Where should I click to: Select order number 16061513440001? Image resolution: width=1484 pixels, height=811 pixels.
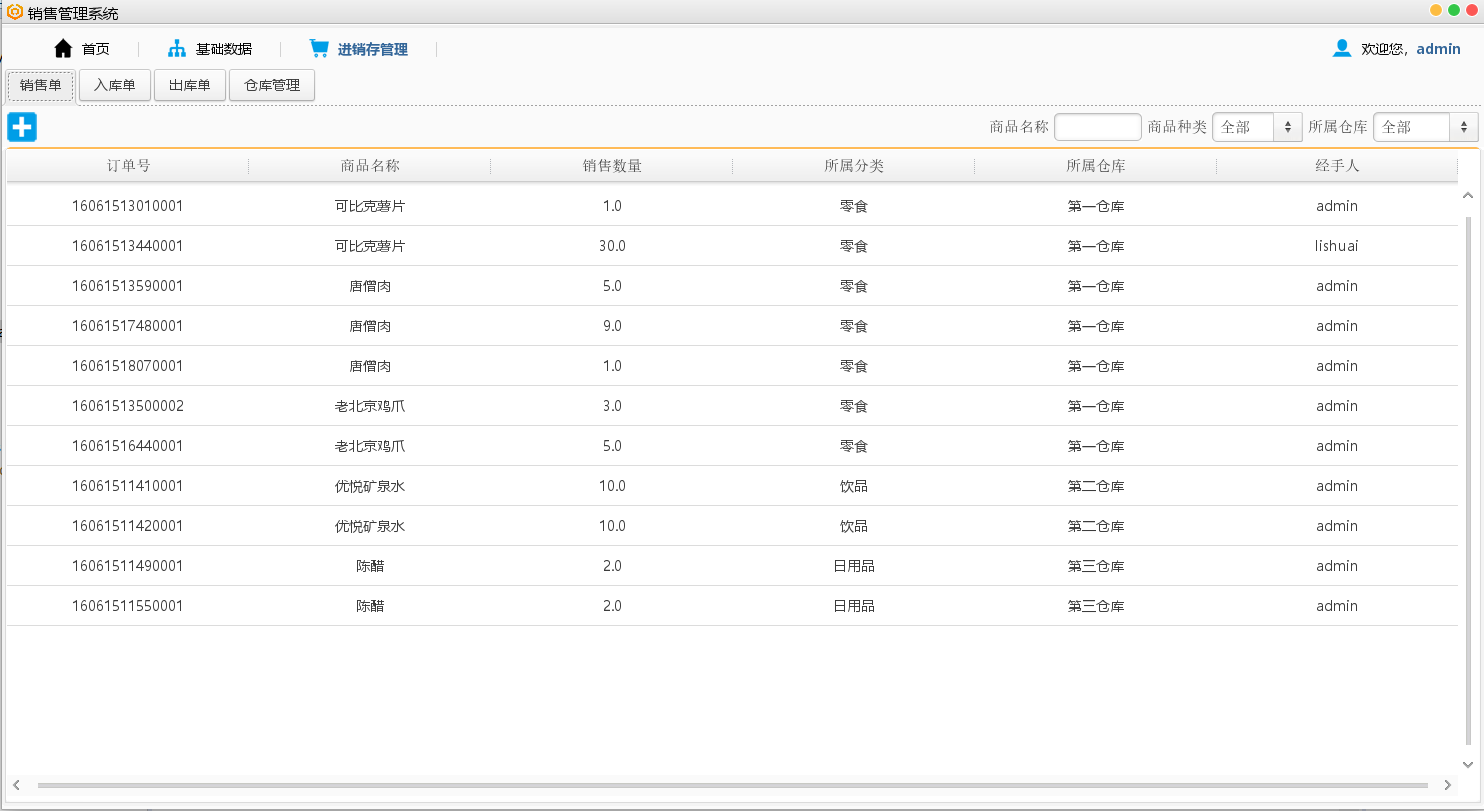tap(128, 246)
